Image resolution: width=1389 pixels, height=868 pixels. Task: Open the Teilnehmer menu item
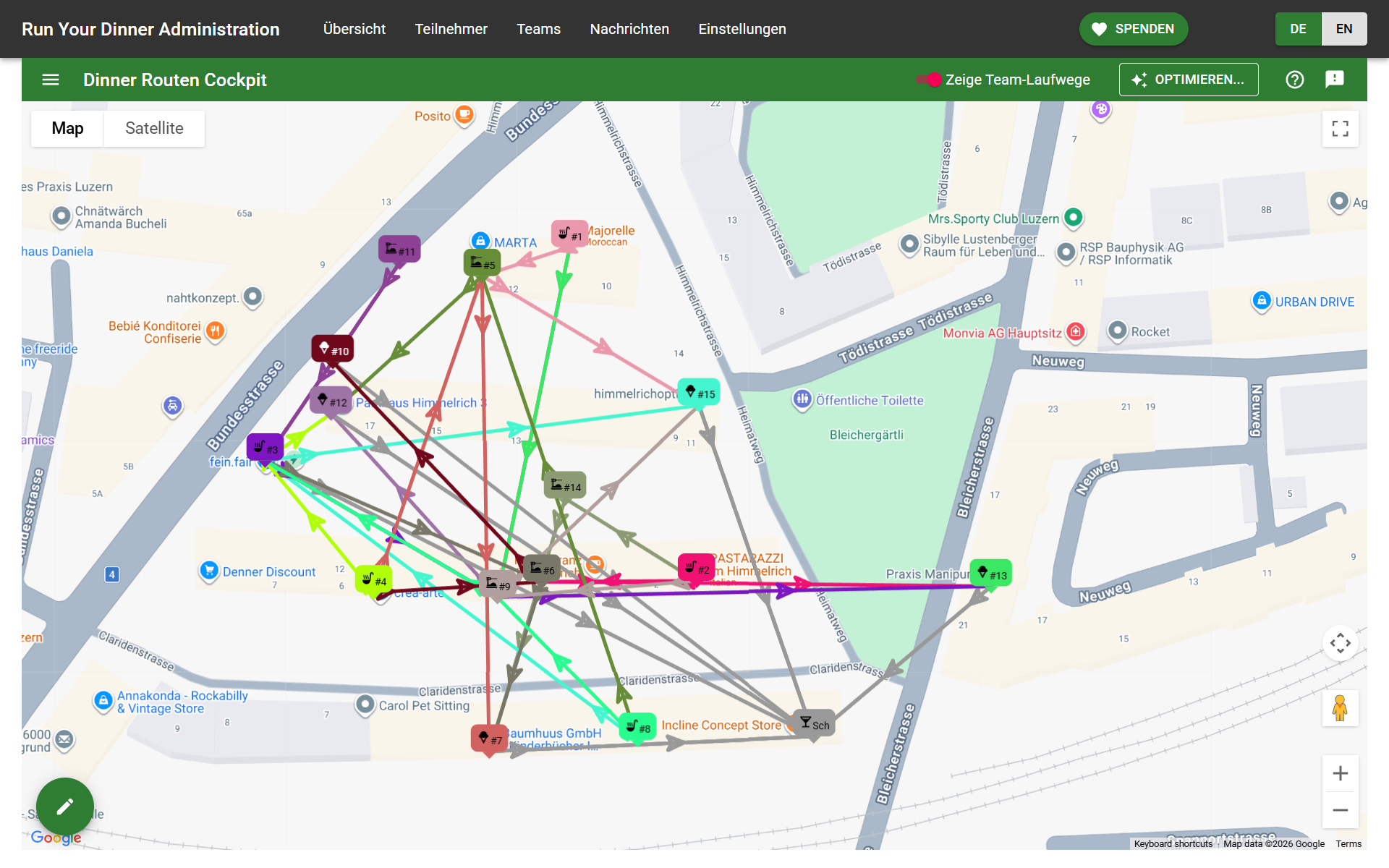(451, 29)
